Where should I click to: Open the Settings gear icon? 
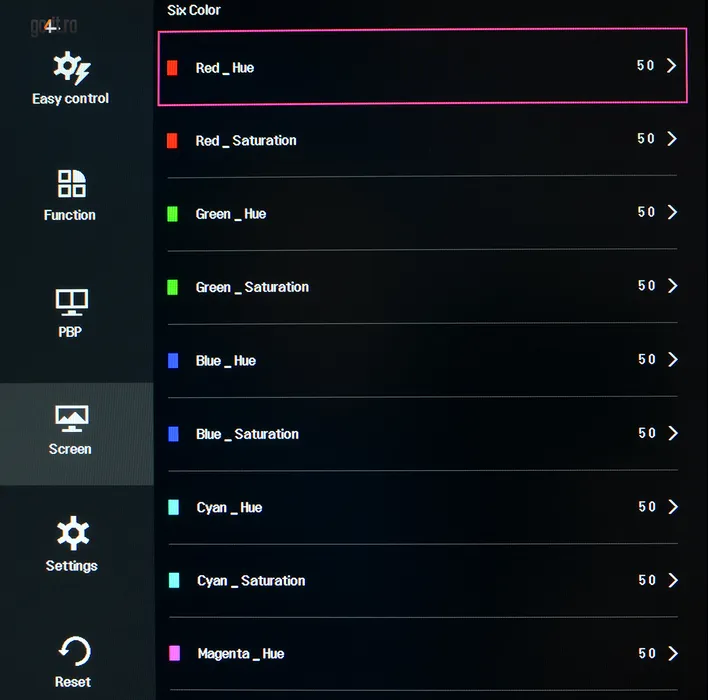(x=72, y=534)
